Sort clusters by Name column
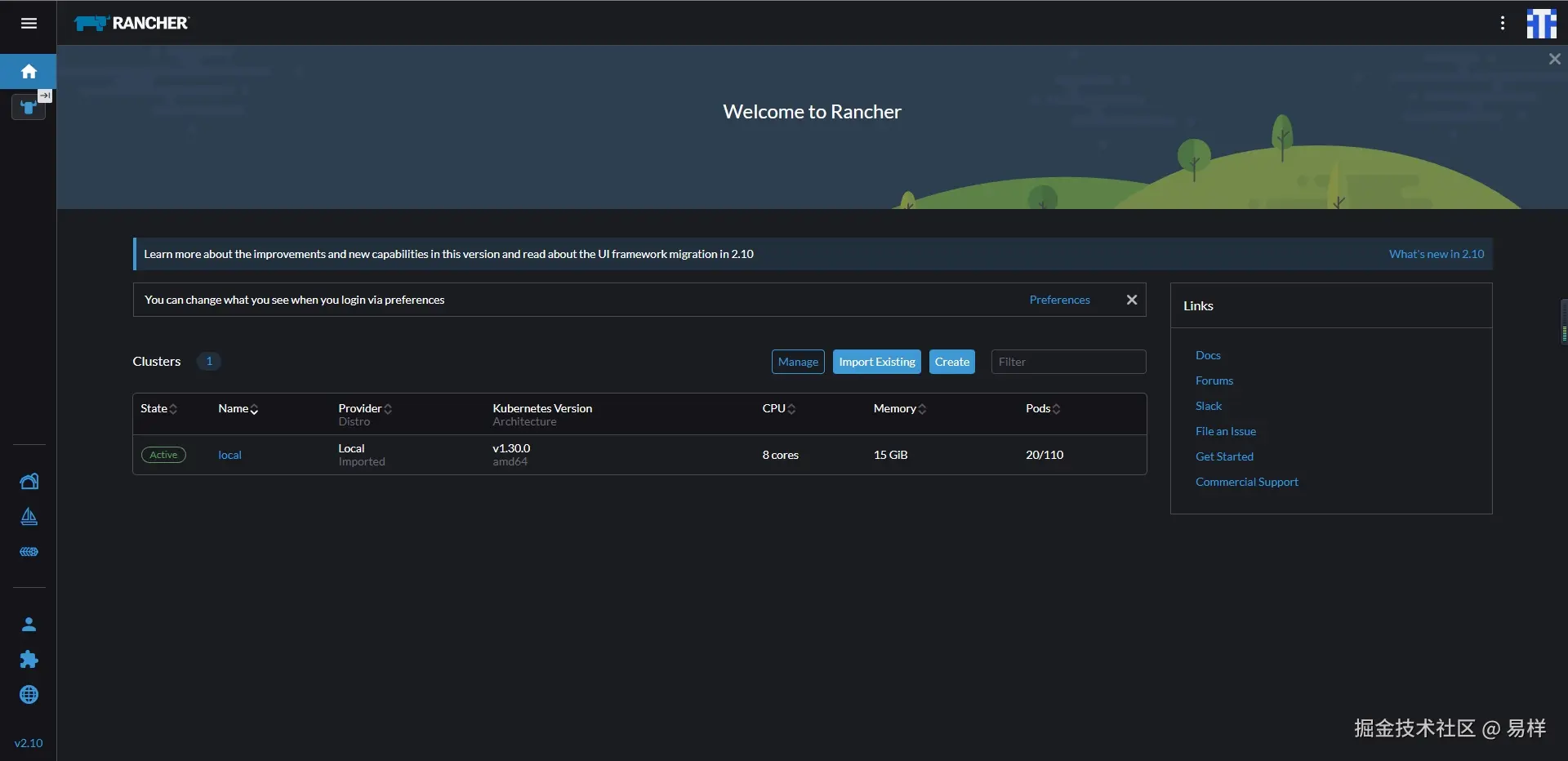Screen dimensions: 1568x761 click(238, 408)
